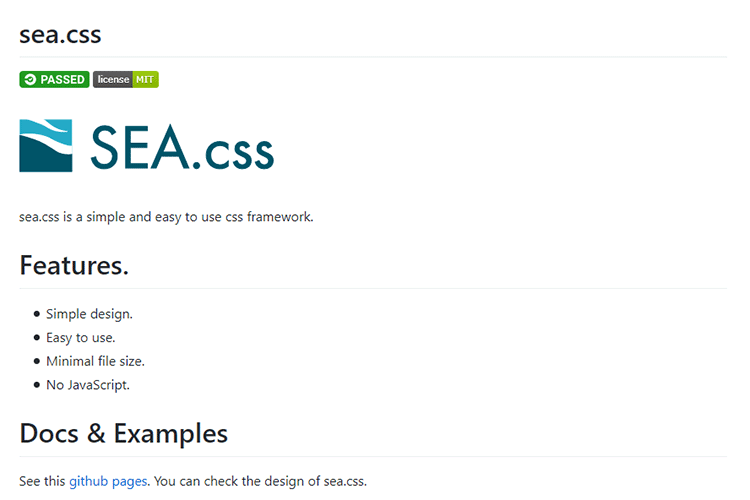Click the "Minimal file size." list item
This screenshot has width=750, height=500.
[95, 361]
